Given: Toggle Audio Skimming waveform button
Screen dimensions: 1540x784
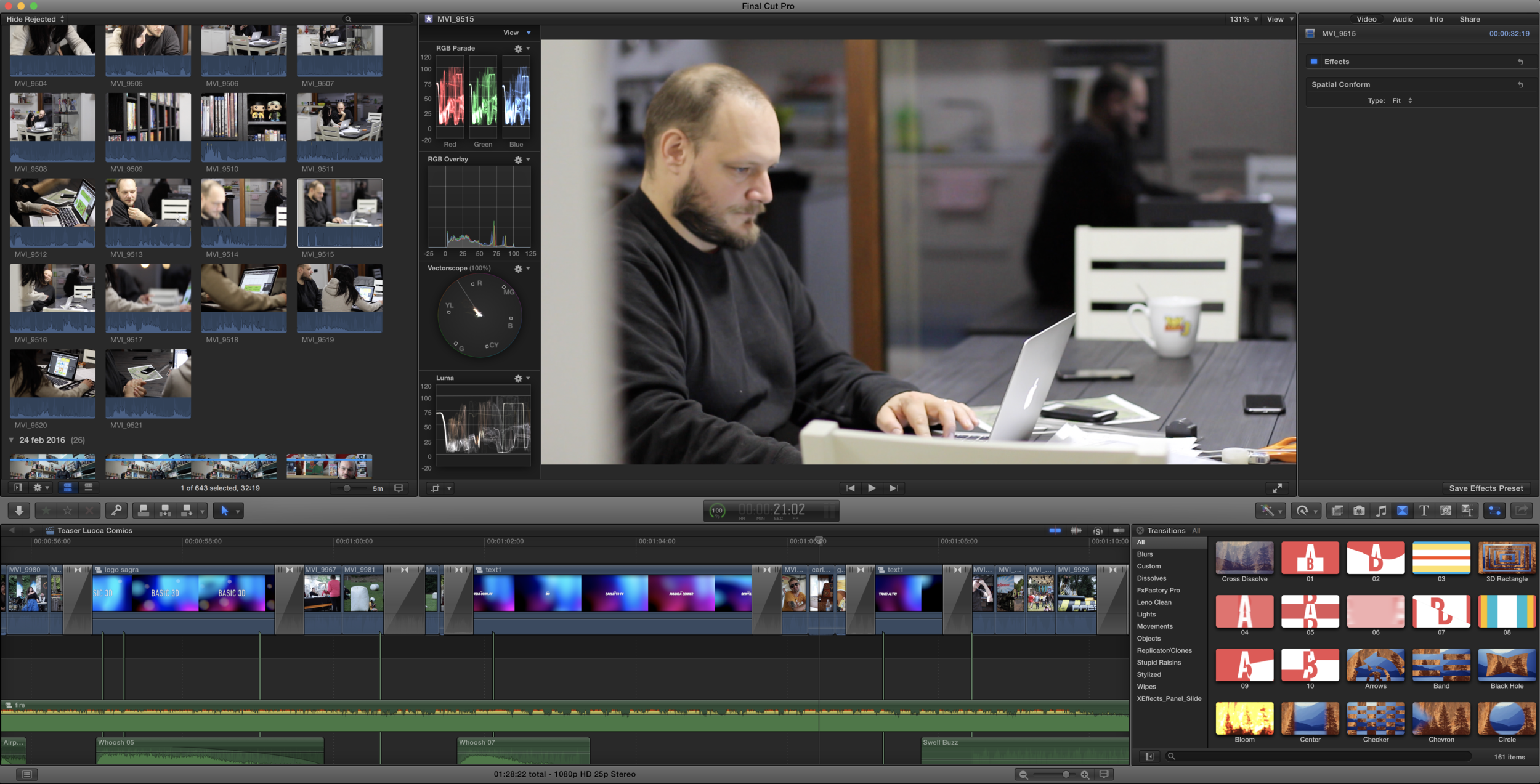Looking at the screenshot, I should tap(1076, 530).
